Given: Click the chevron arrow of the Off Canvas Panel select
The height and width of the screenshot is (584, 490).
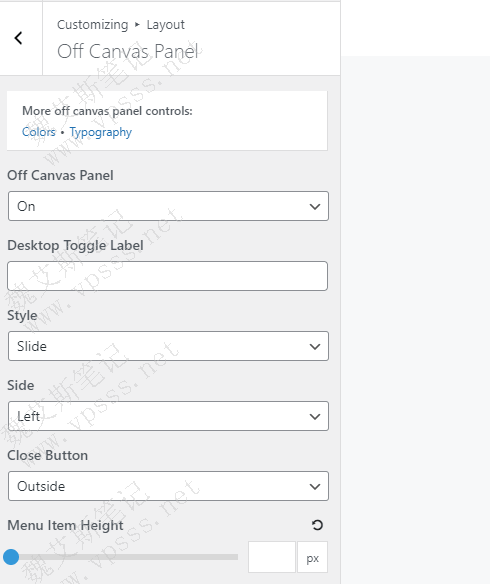Looking at the screenshot, I should click(x=315, y=206).
